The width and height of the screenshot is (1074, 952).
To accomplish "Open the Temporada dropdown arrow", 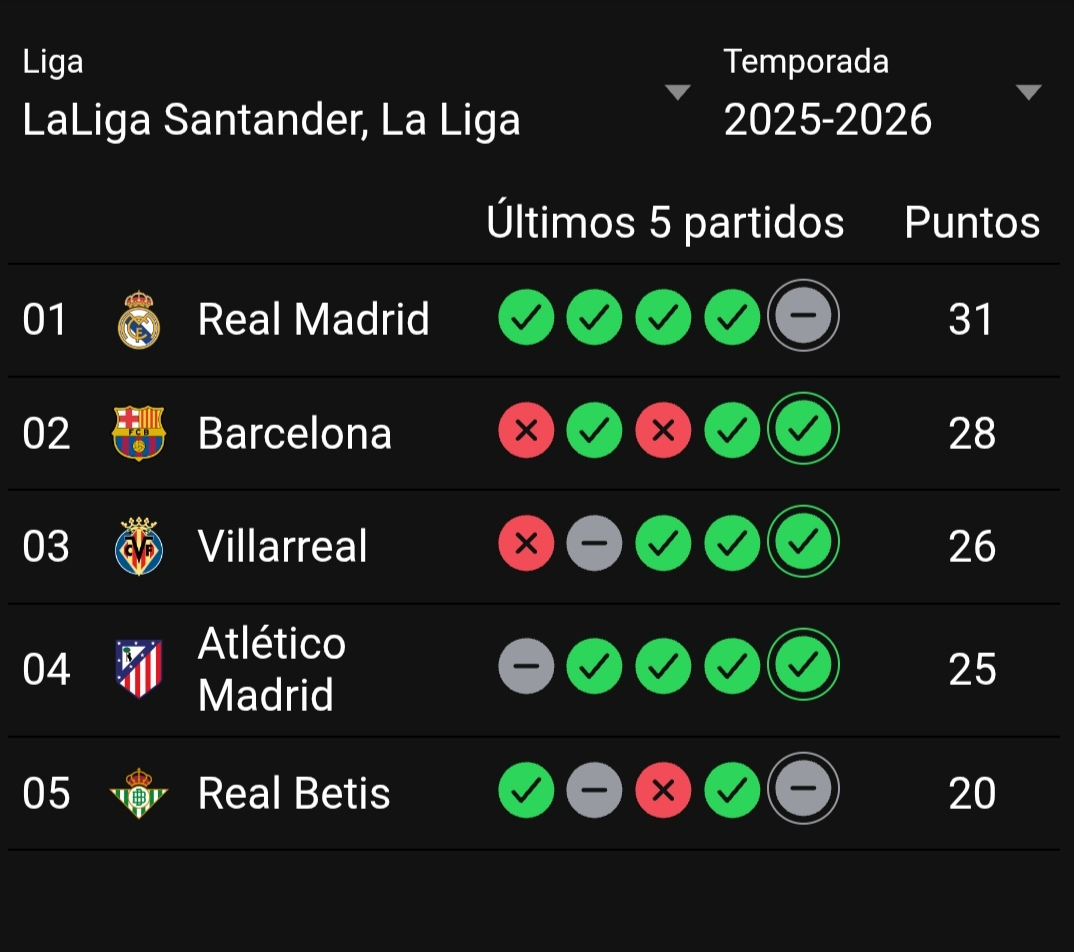I will click(1028, 93).
